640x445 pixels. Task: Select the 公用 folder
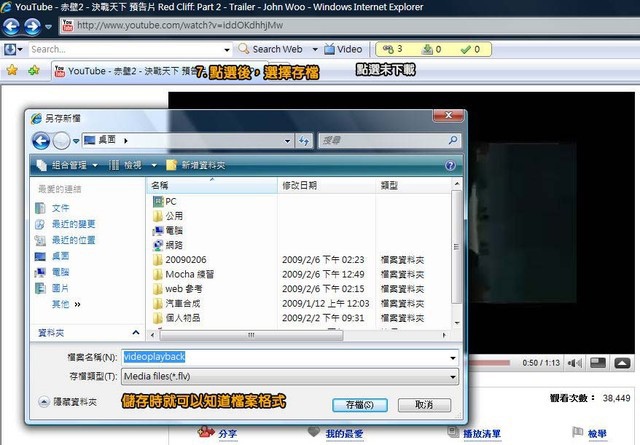click(x=168, y=216)
